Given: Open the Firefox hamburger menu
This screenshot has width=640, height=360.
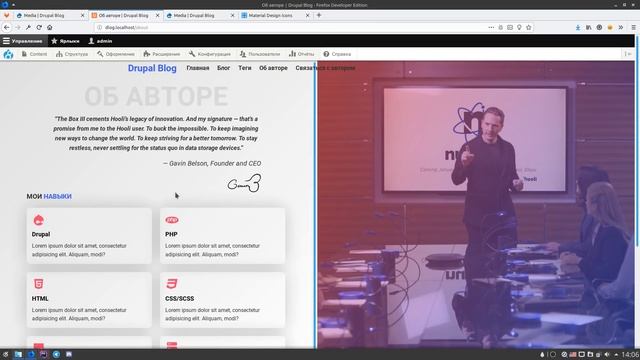Looking at the screenshot, I should pos(633,27).
